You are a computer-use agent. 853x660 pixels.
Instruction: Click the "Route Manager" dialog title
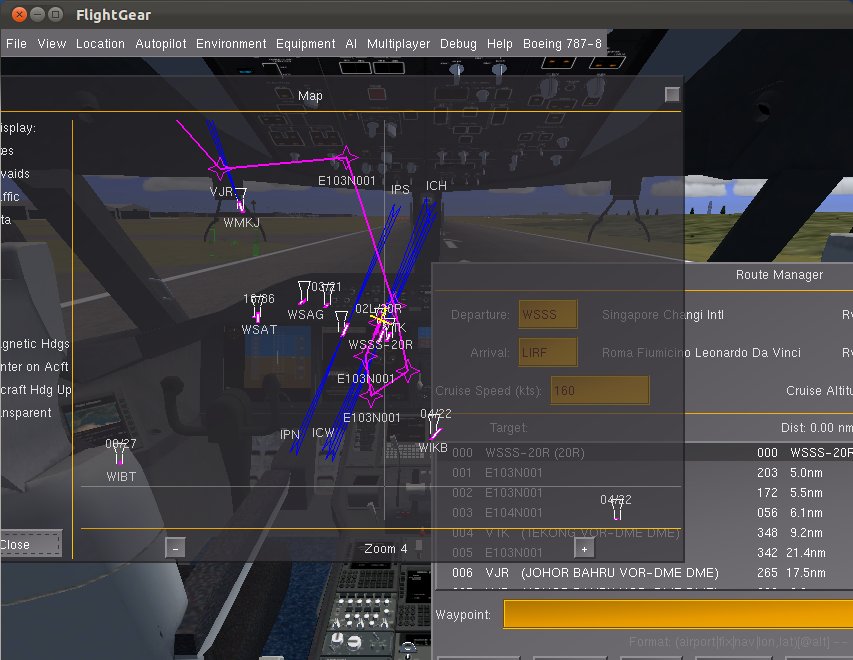[779, 275]
